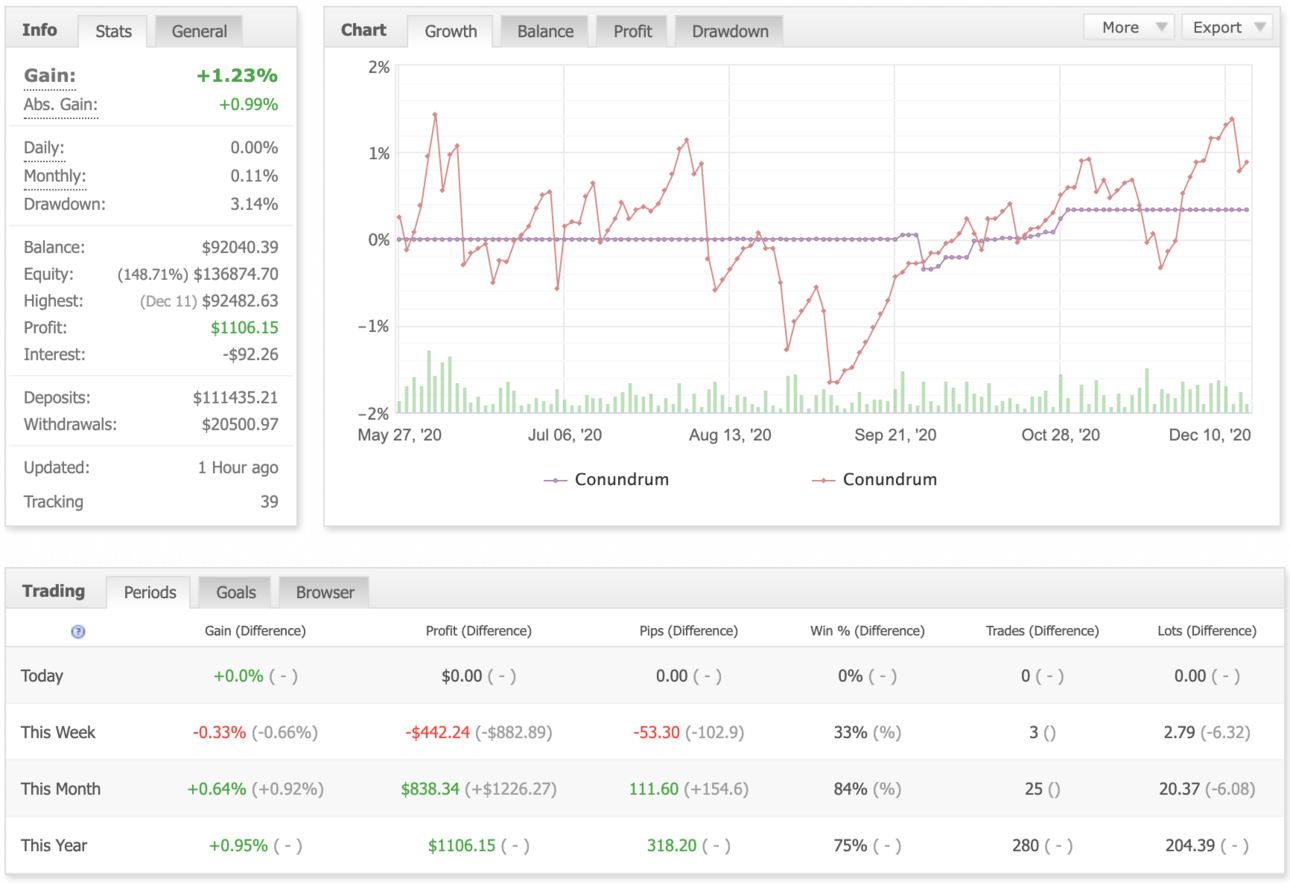
Task: Open the Goals tab
Action: click(236, 592)
